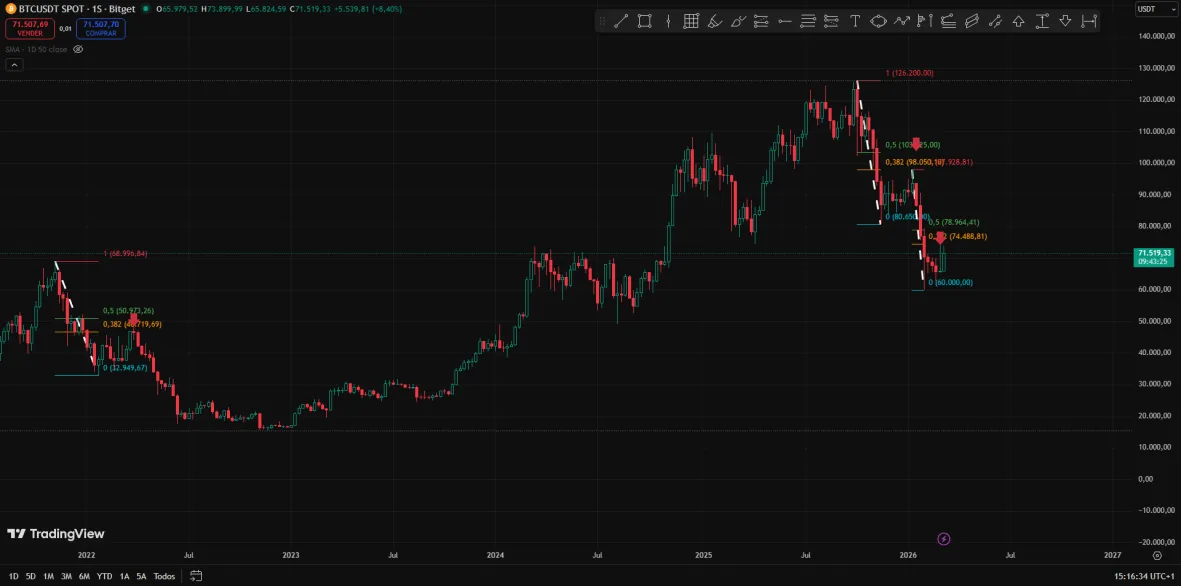This screenshot has width=1181, height=586.
Task: Toggle SMA indicator visibility eye
Action: (78, 49)
